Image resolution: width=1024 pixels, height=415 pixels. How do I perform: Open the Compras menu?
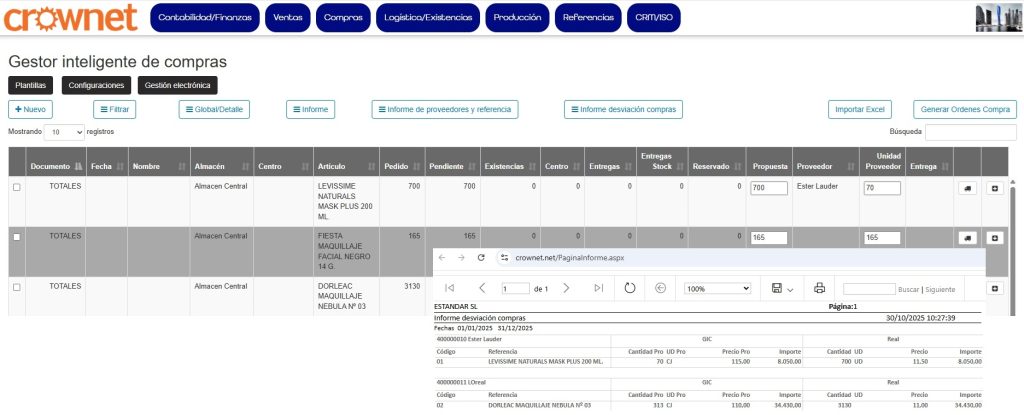tap(343, 18)
